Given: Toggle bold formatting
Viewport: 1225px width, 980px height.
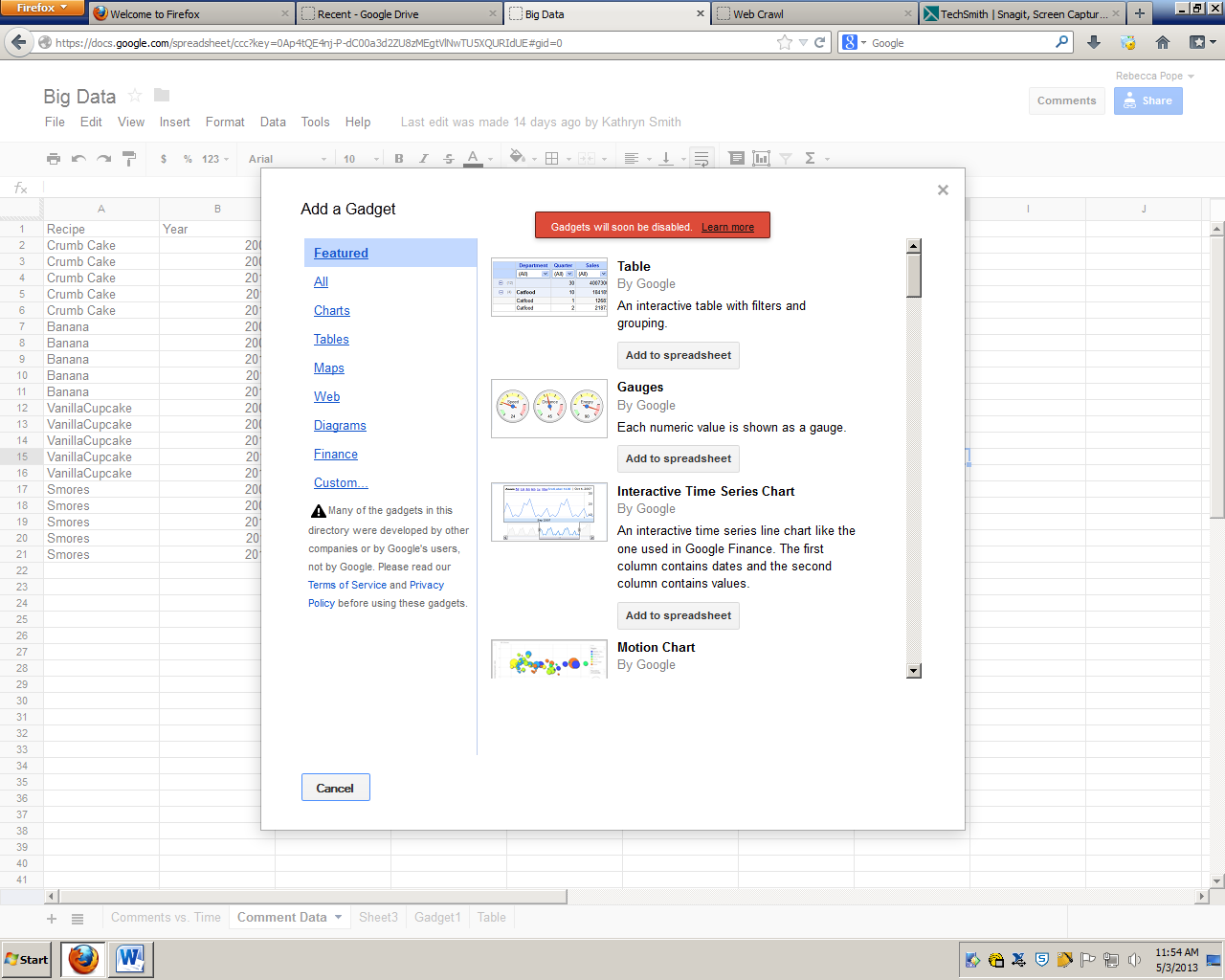Looking at the screenshot, I should tap(399, 159).
